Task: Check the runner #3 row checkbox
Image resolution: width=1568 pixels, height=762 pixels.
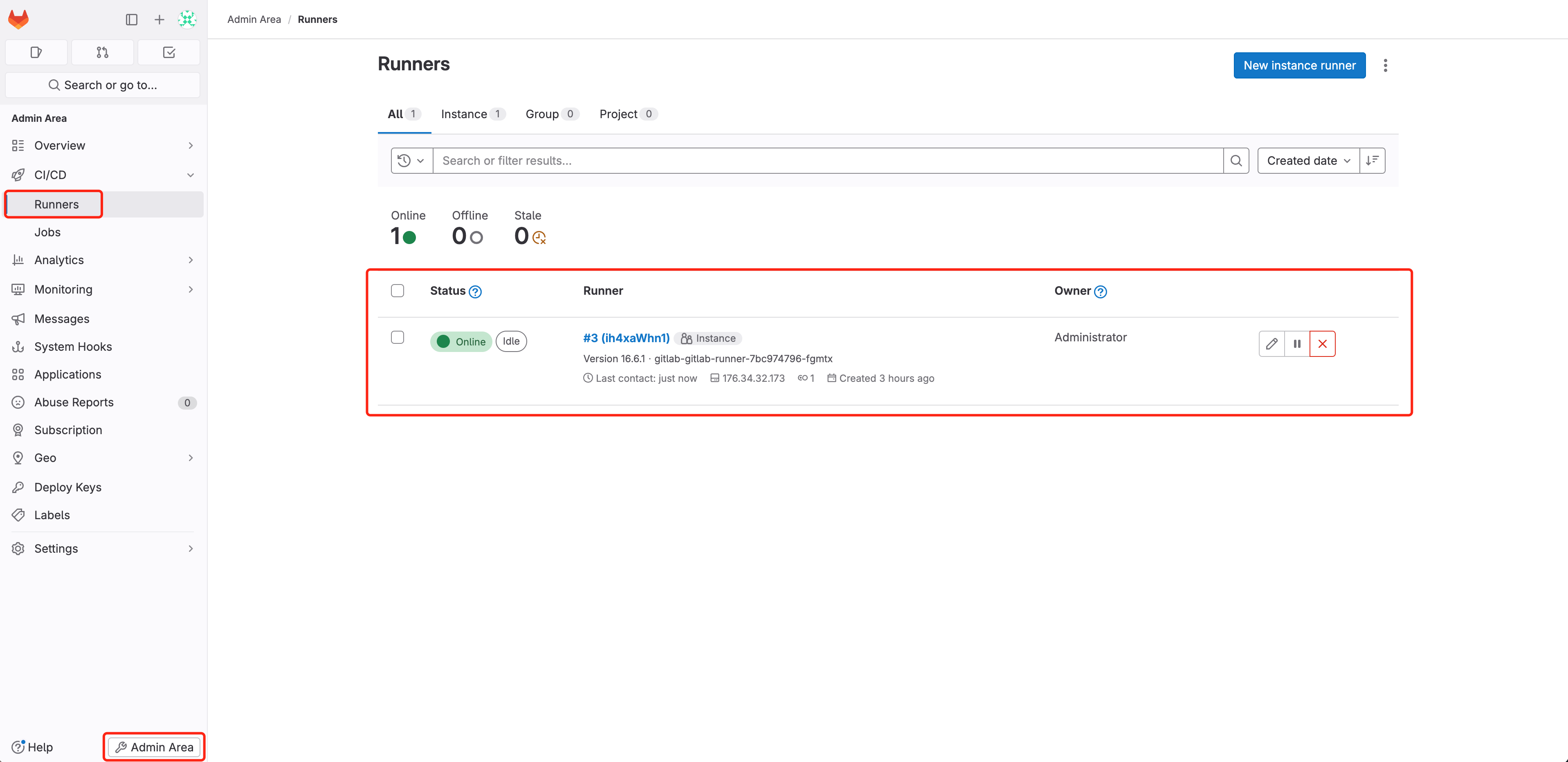Action: pos(398,337)
